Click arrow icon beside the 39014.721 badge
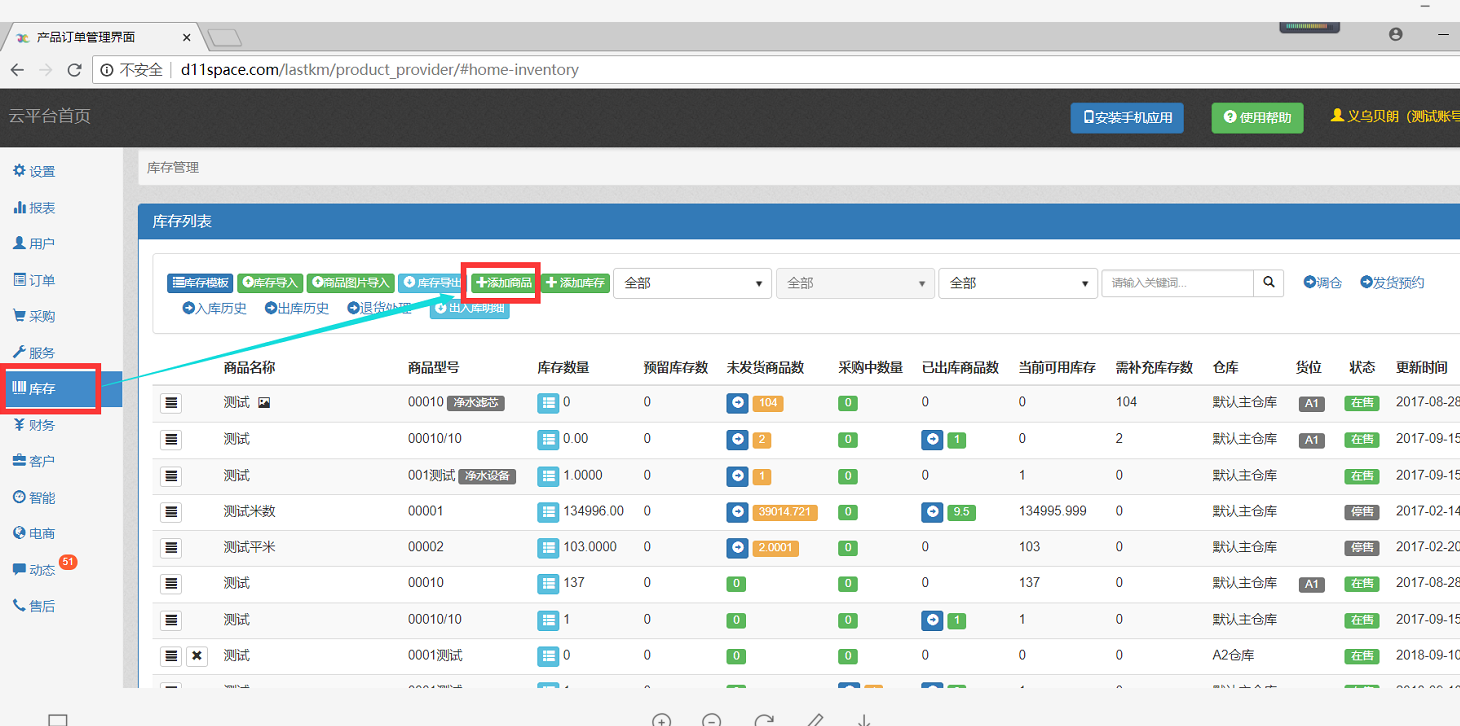The width and height of the screenshot is (1460, 726). [x=737, y=511]
